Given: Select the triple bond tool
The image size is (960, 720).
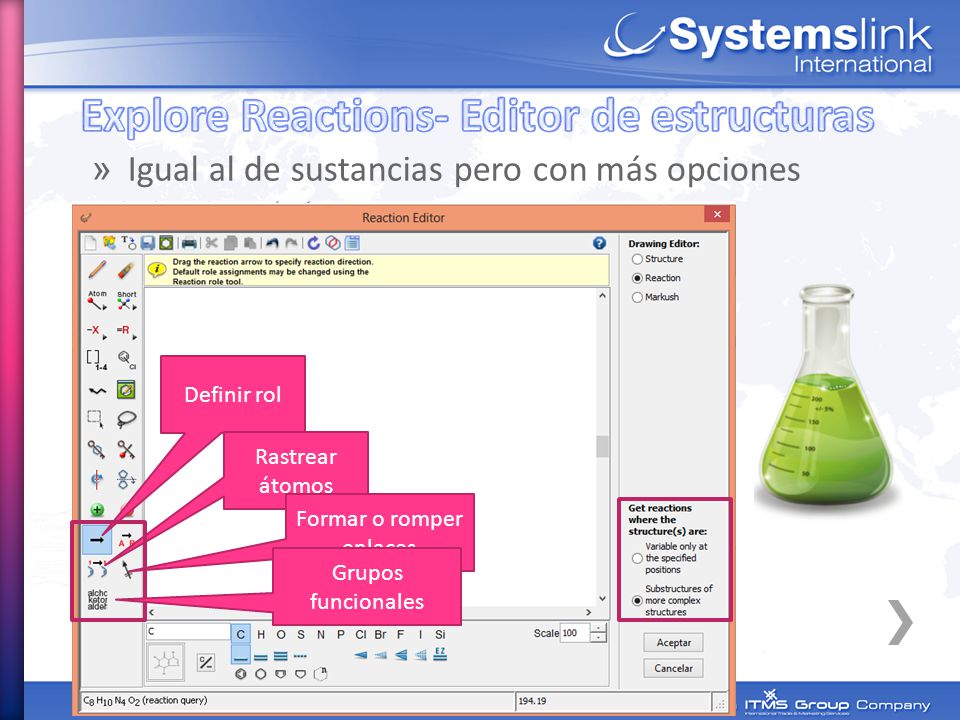Looking at the screenshot, I should [x=280, y=656].
